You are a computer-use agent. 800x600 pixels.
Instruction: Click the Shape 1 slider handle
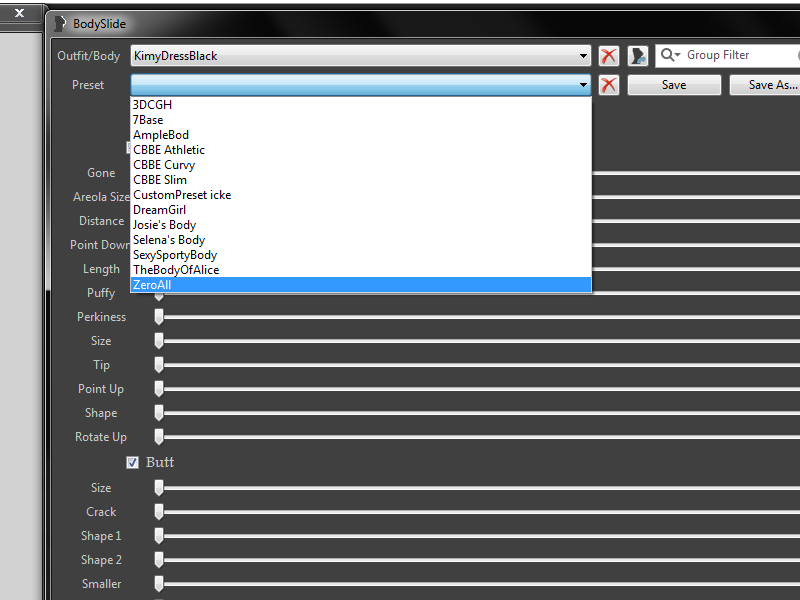click(159, 536)
